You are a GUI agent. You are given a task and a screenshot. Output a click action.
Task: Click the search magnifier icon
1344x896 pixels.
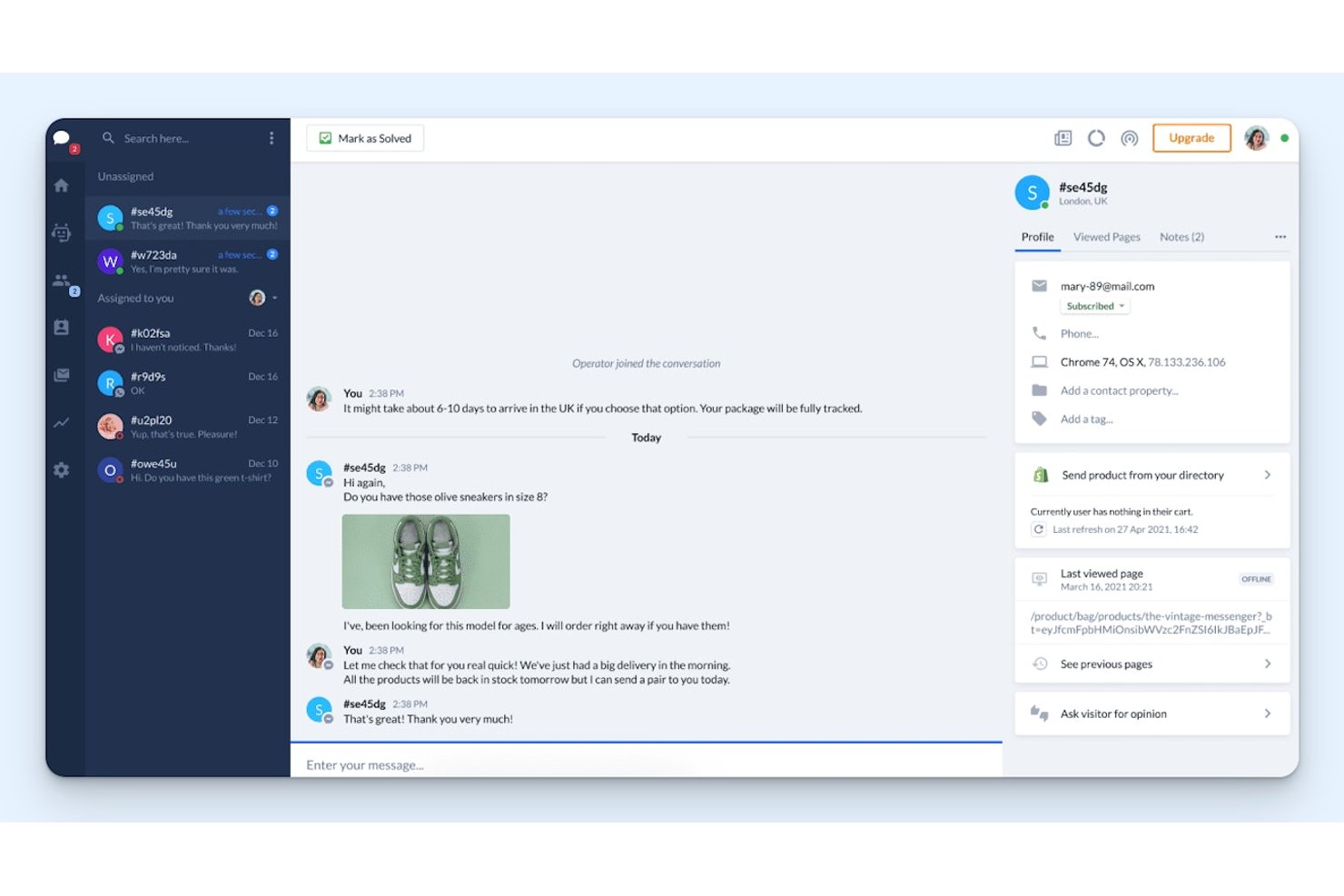(x=108, y=138)
